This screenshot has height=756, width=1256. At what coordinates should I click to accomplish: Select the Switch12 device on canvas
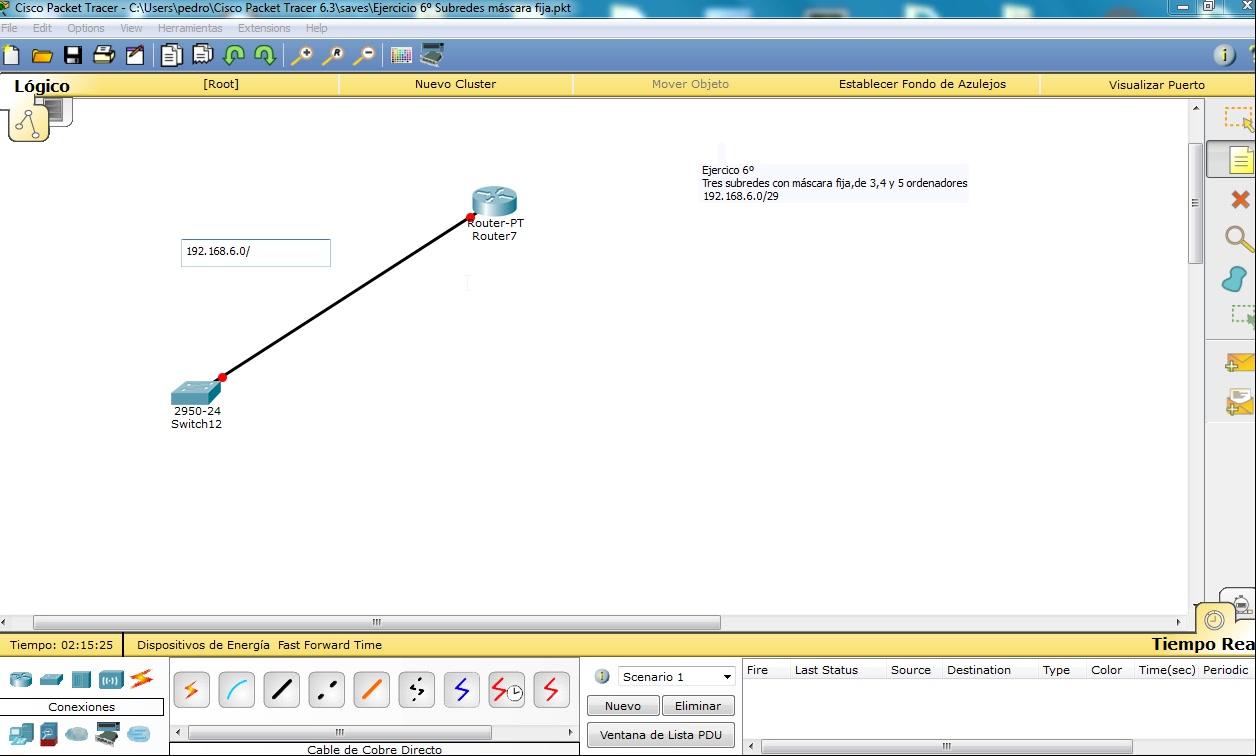coord(196,392)
